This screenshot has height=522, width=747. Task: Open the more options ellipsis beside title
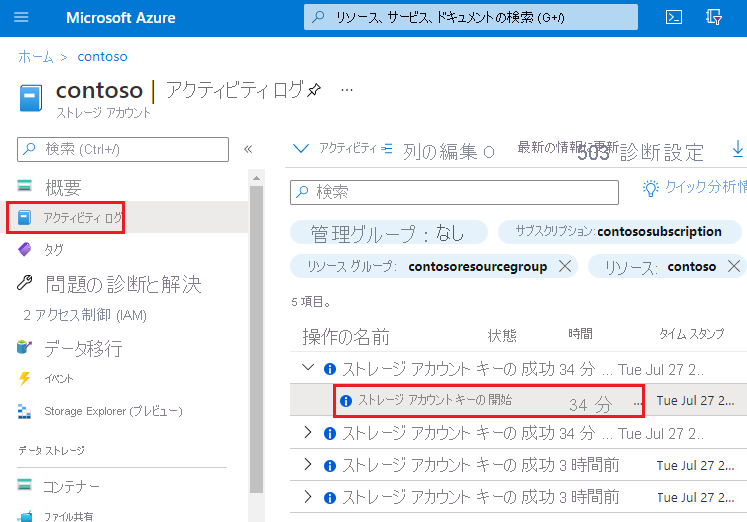pyautogui.click(x=347, y=90)
